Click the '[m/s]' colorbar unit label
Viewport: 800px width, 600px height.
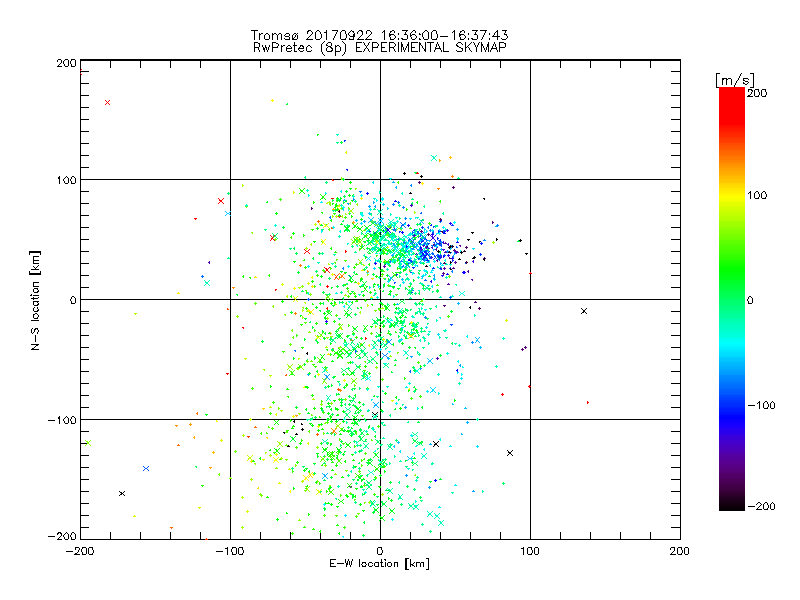[735, 80]
